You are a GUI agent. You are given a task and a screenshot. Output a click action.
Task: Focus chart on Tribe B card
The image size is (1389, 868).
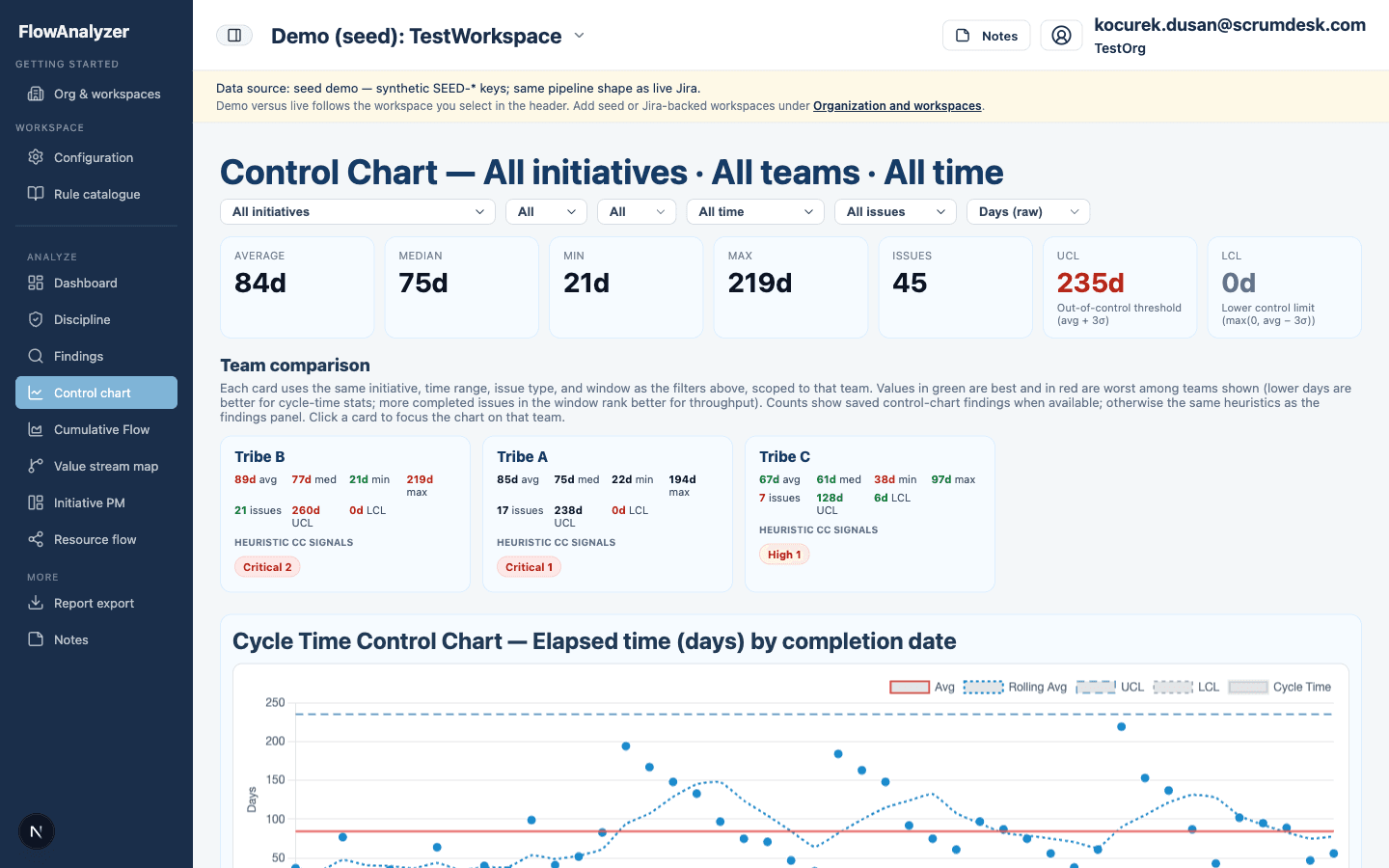345,514
